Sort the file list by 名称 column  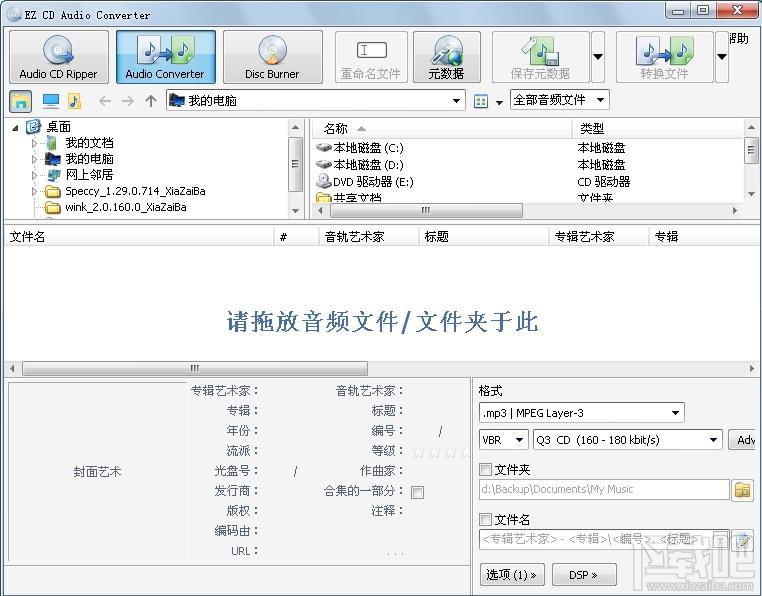(x=441, y=129)
